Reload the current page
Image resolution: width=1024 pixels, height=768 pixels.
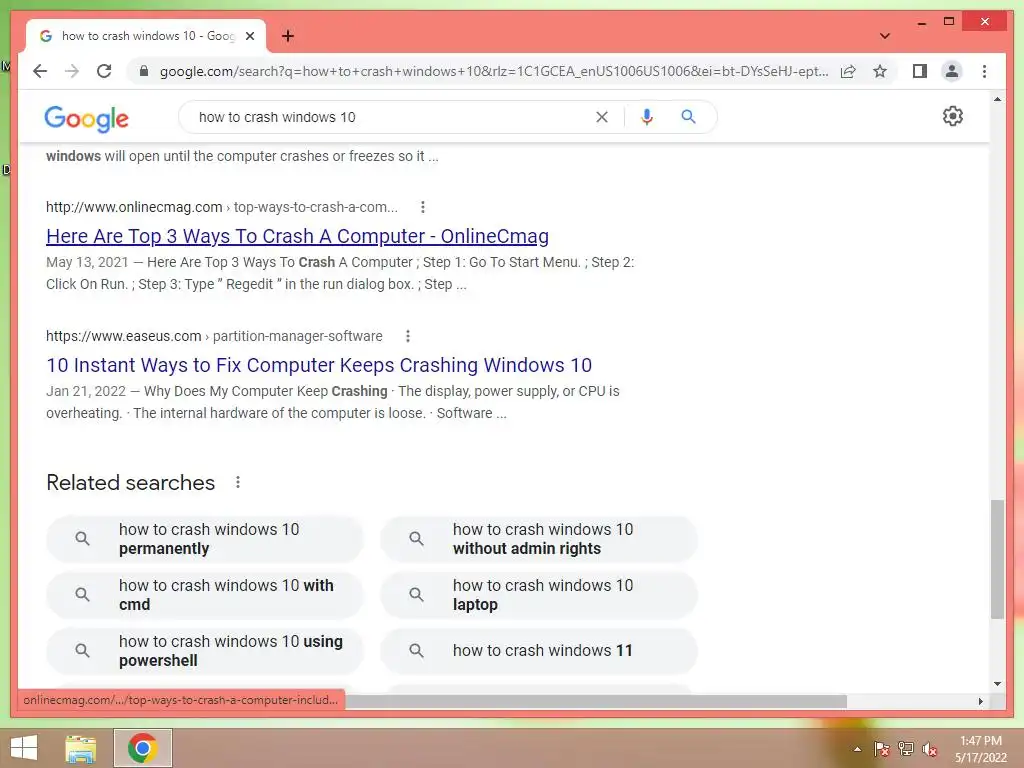point(104,71)
